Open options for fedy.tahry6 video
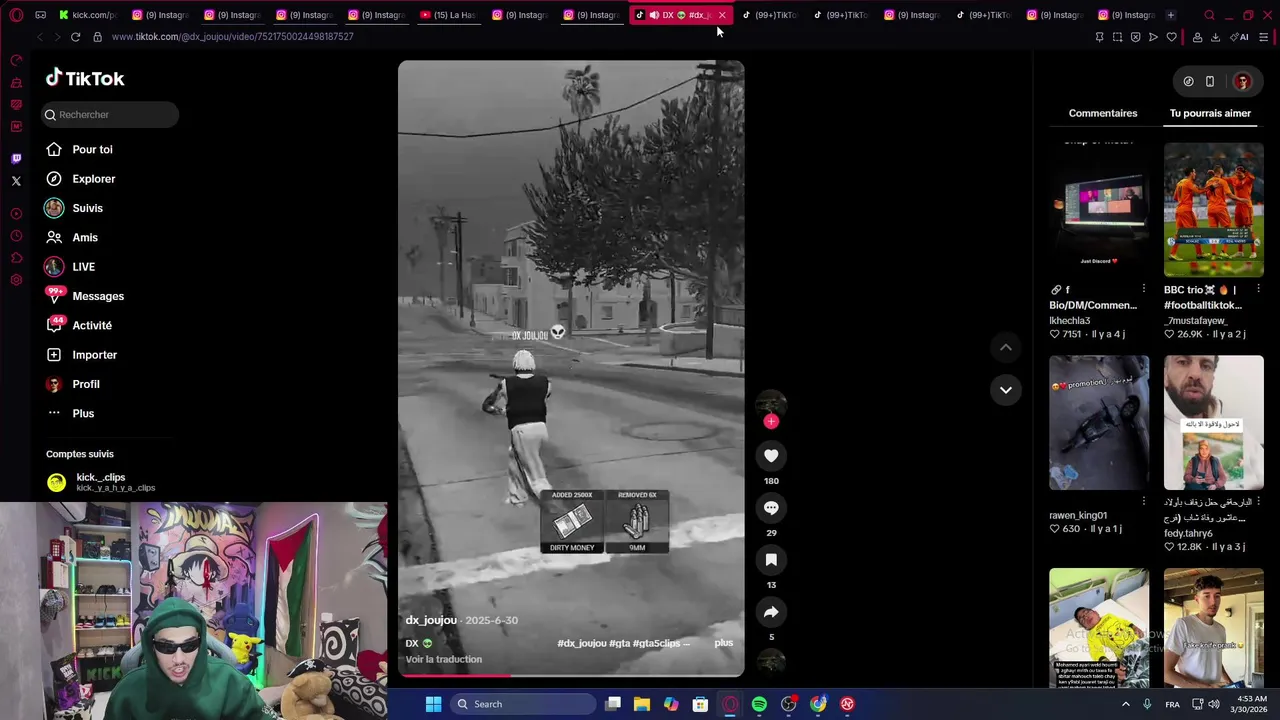Screen dimensions: 1280x720 point(1258,502)
